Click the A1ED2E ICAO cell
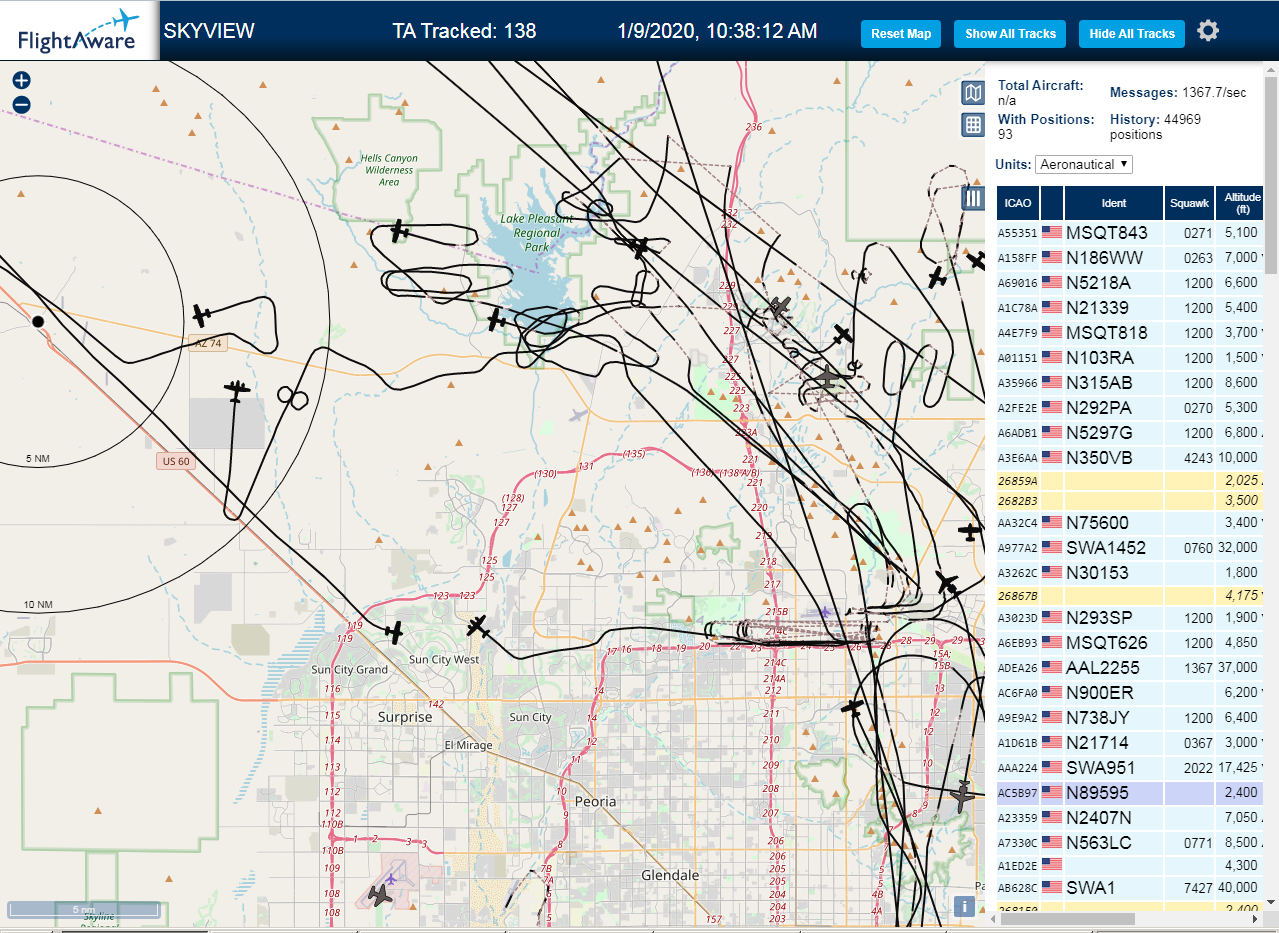 click(x=1018, y=865)
